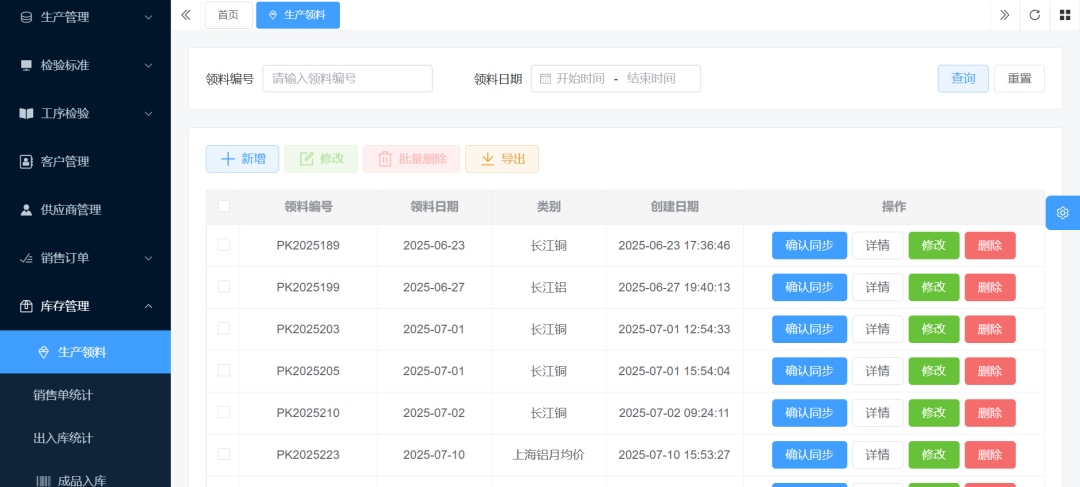1080x487 pixels.
Task: Click the 客户管理 sidebar icon
Action: click(x=26, y=162)
